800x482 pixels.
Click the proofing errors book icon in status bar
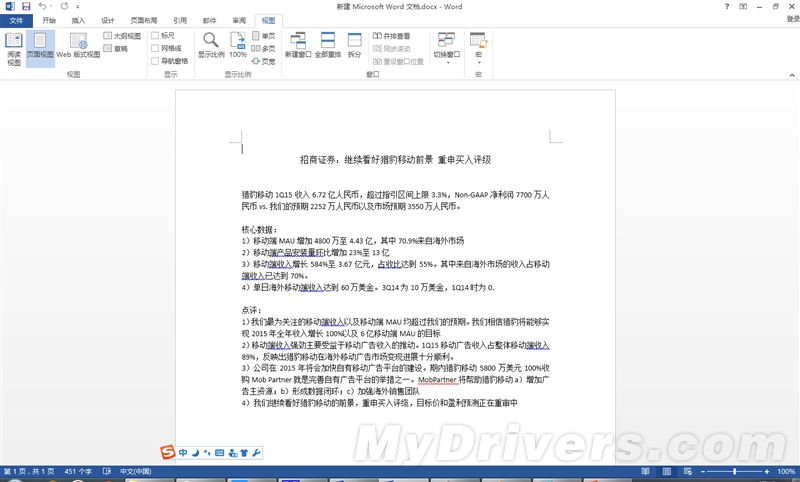pyautogui.click(x=107, y=471)
